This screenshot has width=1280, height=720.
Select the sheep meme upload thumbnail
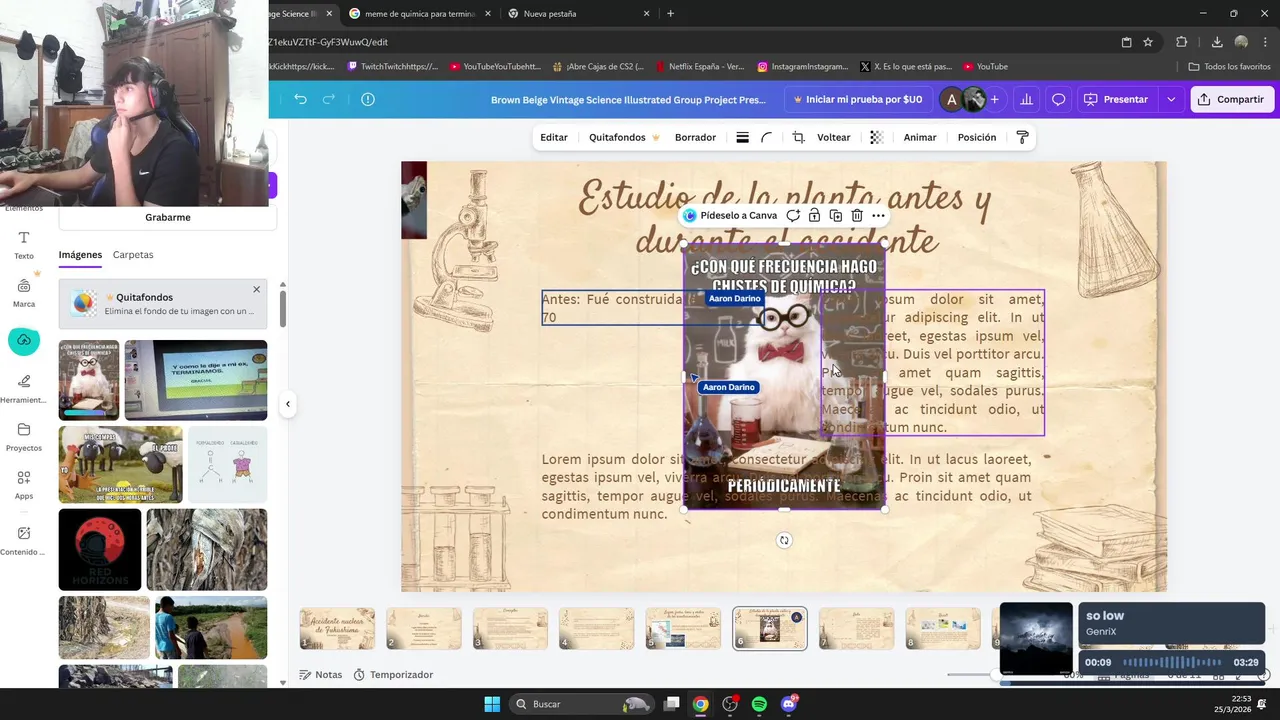point(121,465)
